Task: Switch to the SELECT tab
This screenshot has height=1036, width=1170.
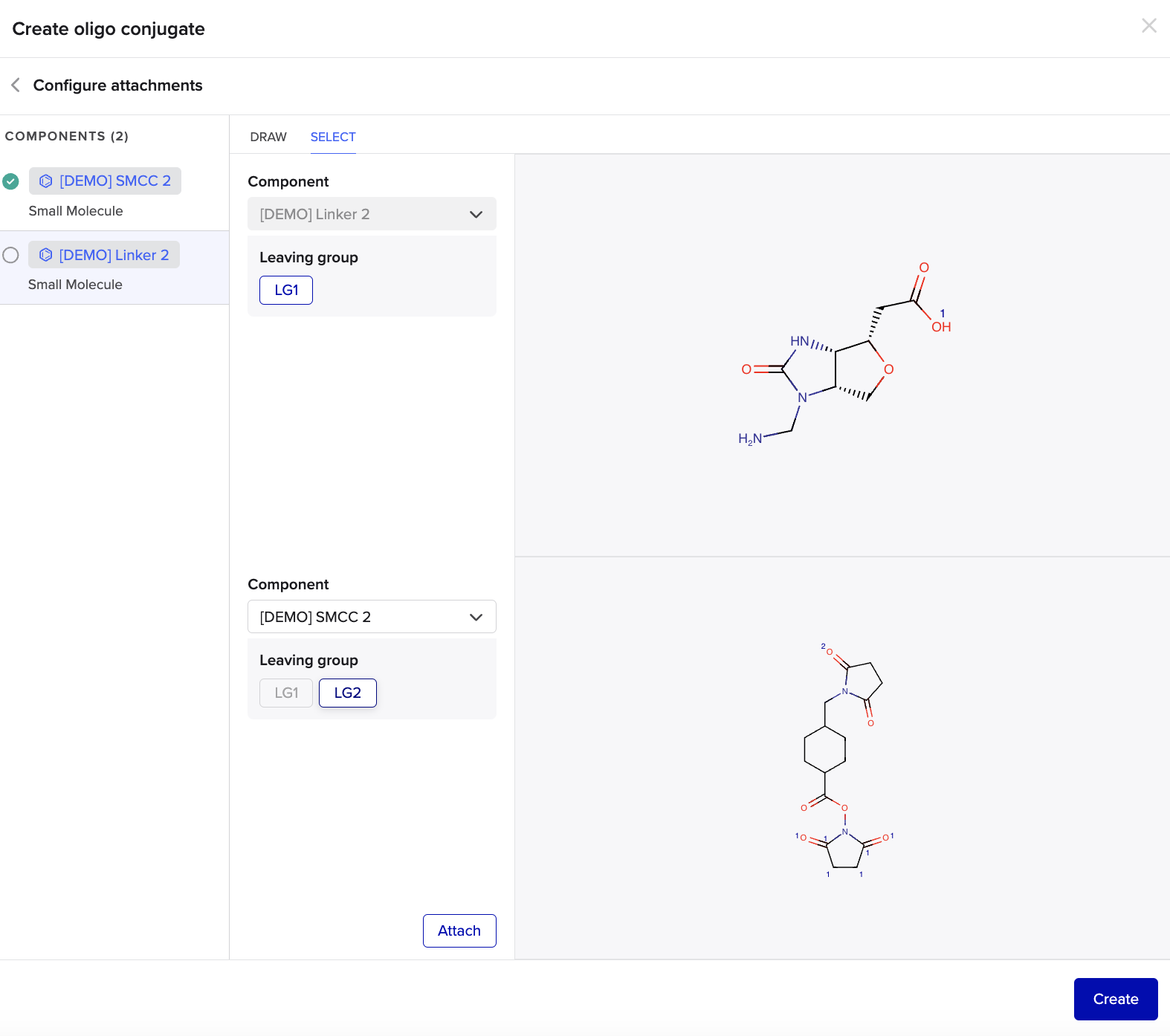Action: point(333,137)
